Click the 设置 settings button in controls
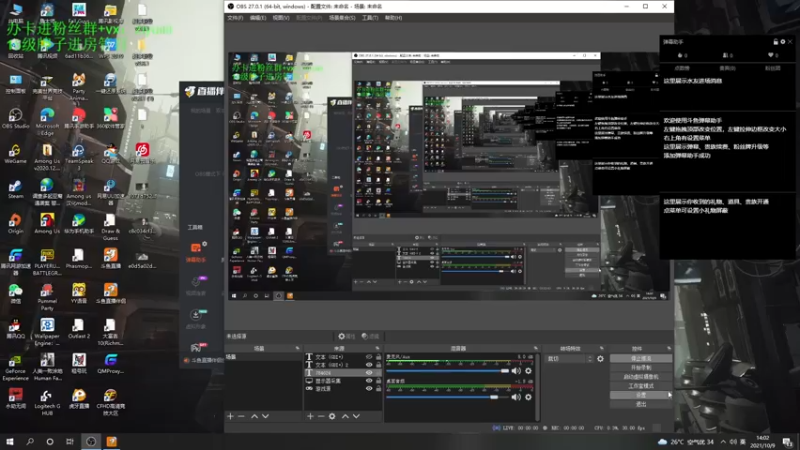This screenshot has width=800, height=450. coord(641,395)
